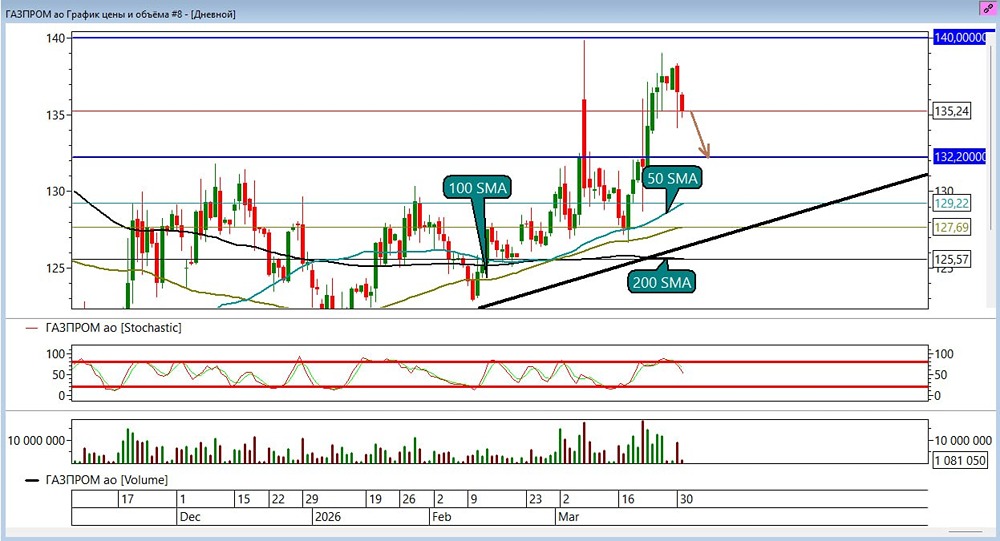Click the date label "15" on the time axis
1000x541 pixels.
click(x=244, y=499)
